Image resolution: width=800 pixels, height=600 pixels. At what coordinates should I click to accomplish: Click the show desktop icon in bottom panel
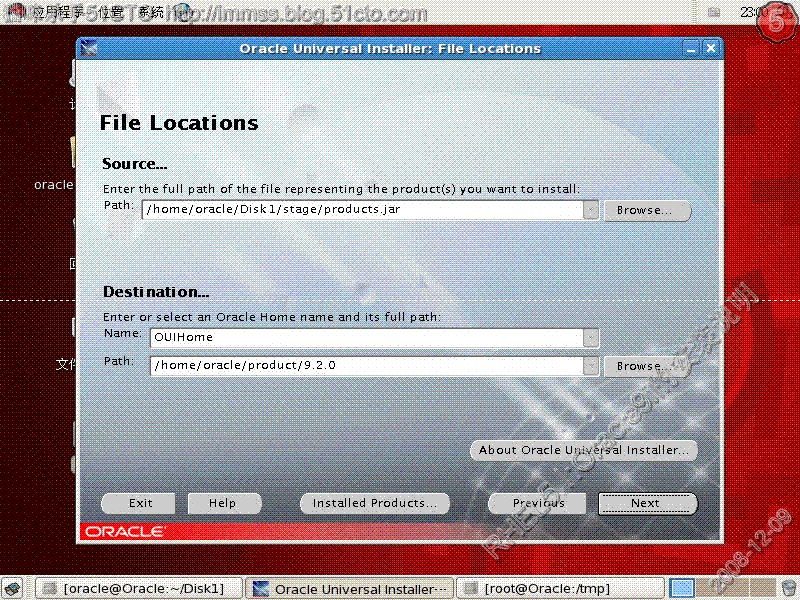point(13,588)
